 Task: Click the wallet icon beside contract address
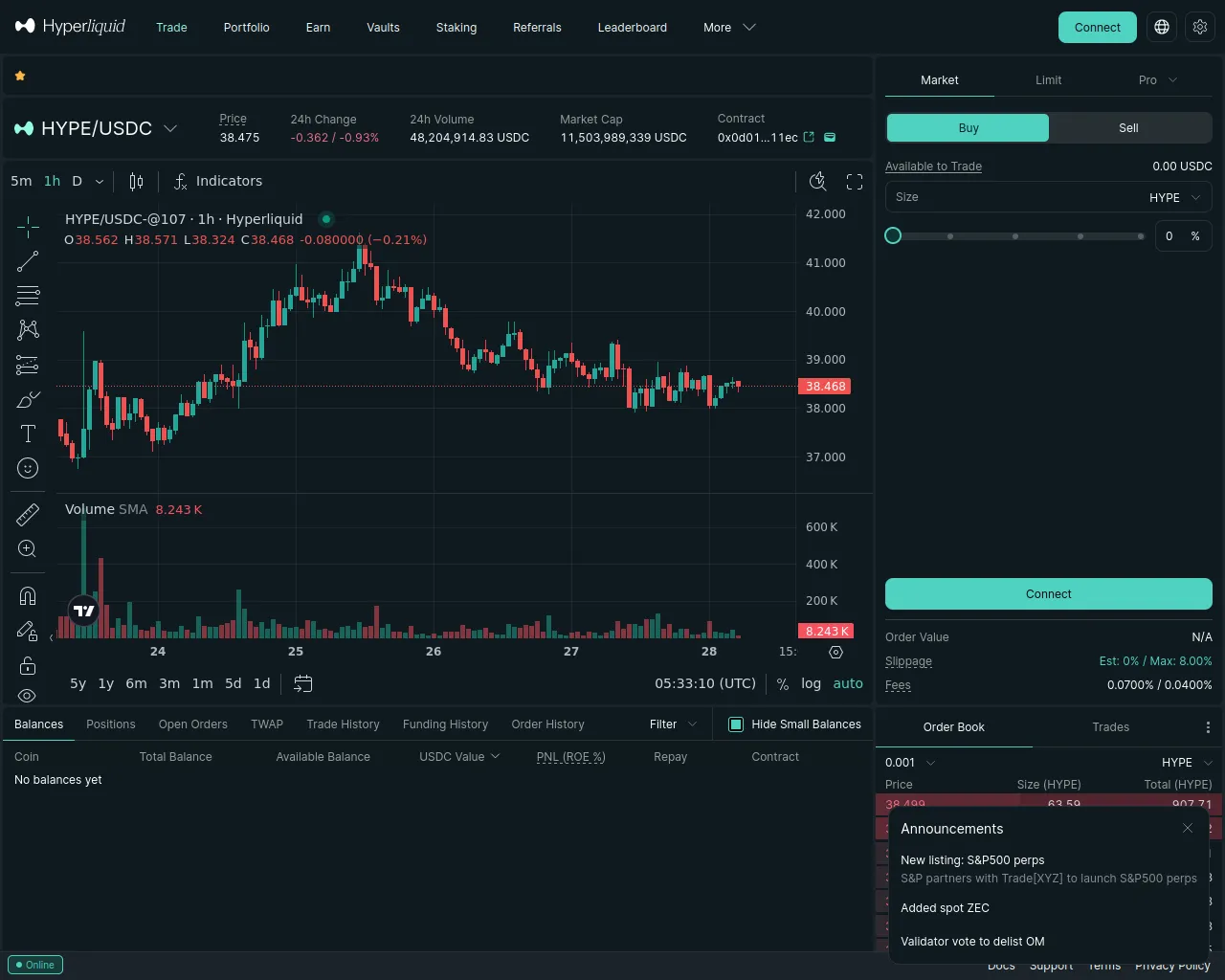point(830,137)
